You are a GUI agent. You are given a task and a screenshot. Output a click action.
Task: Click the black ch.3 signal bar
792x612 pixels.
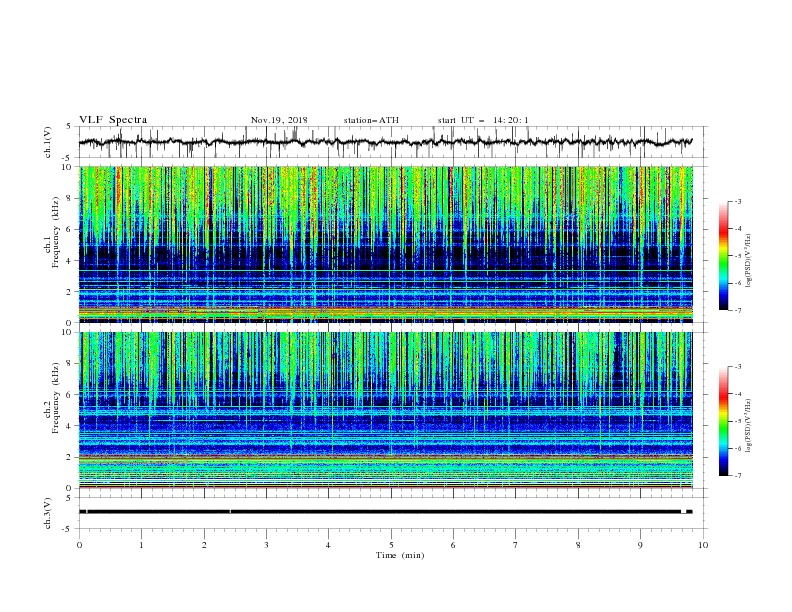coord(385,512)
